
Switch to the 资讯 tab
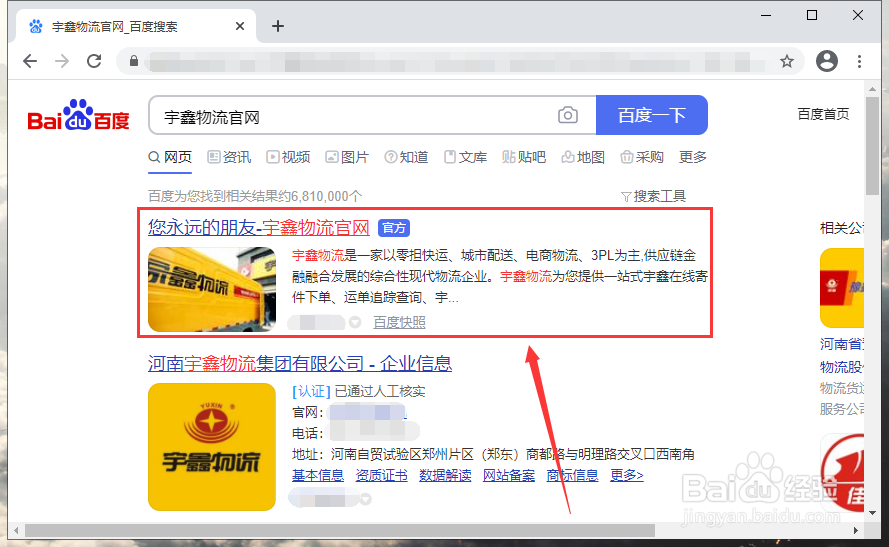pyautogui.click(x=229, y=157)
